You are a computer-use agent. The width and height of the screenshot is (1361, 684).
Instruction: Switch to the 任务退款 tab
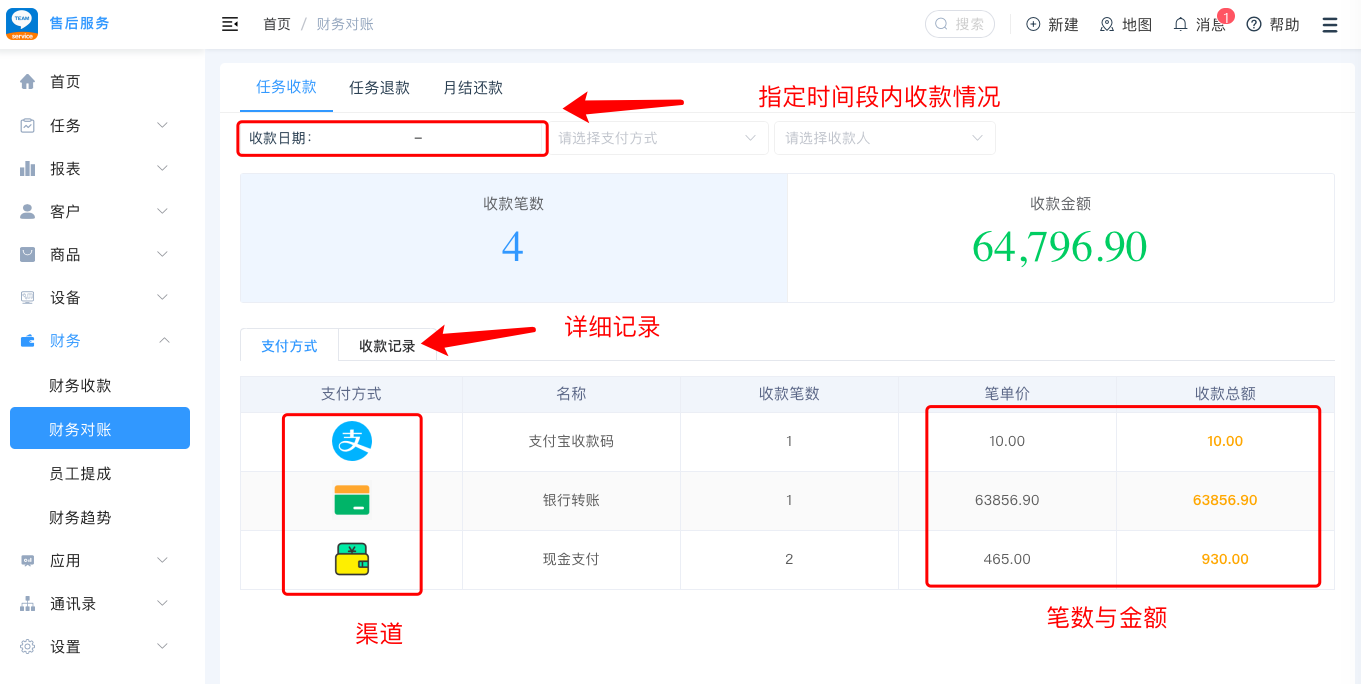[x=379, y=88]
